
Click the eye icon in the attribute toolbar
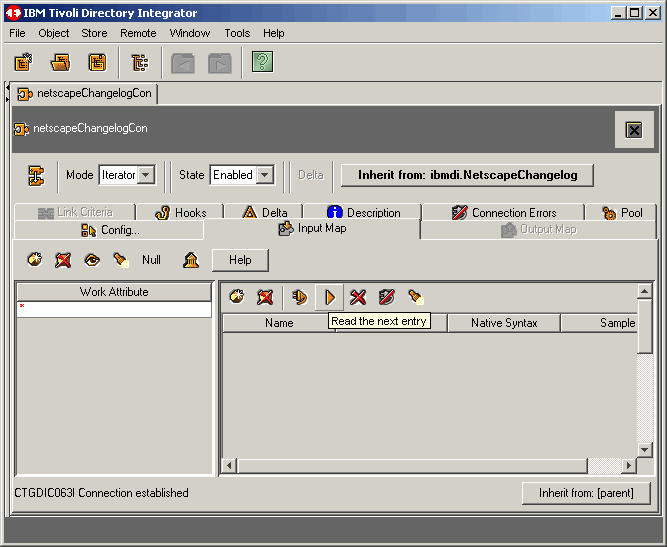click(92, 260)
